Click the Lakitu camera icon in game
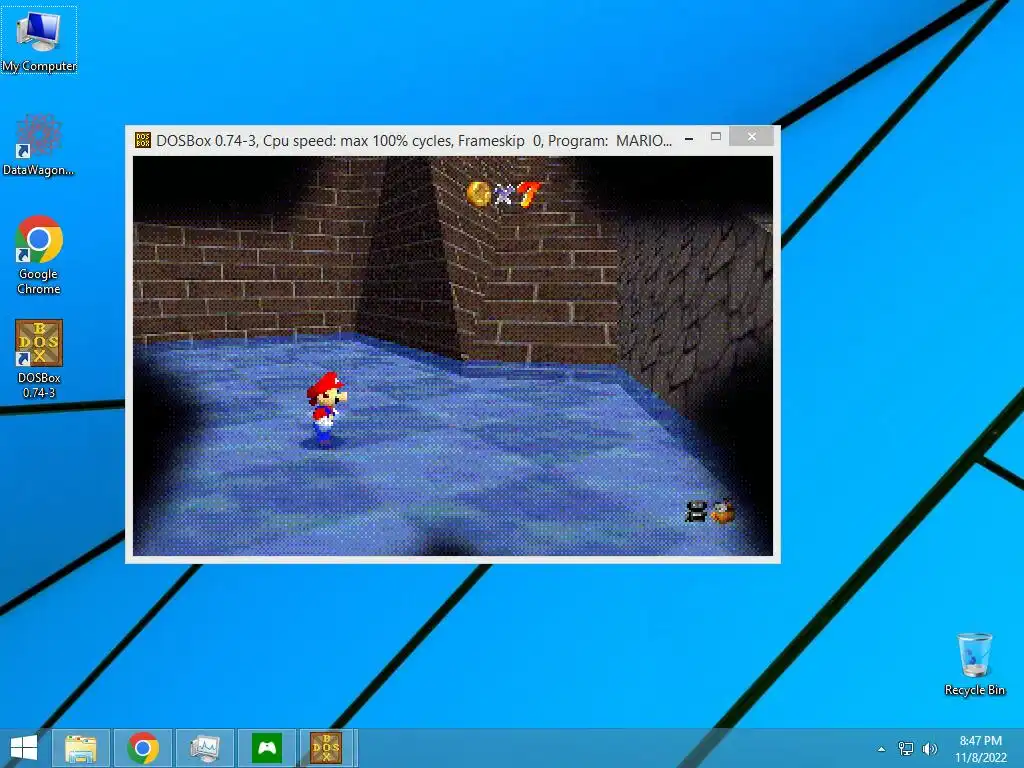1024x768 pixels. point(722,511)
